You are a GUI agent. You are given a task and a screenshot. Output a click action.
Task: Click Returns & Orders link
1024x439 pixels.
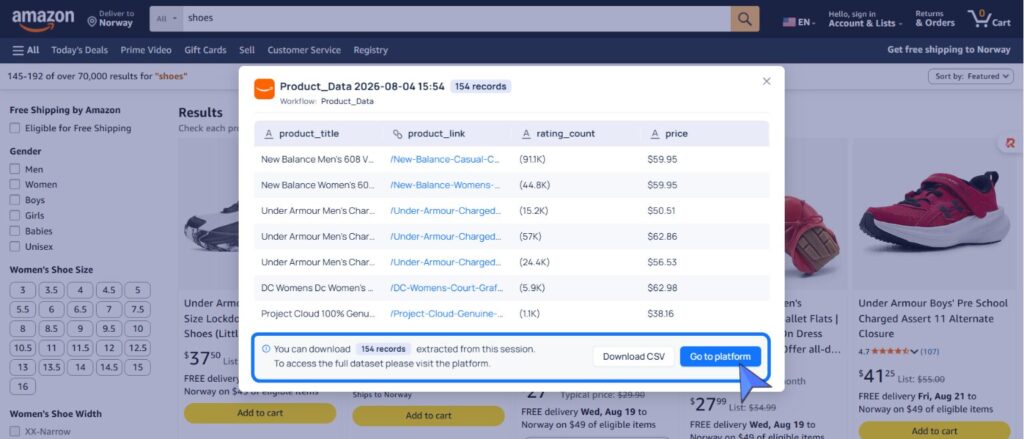coord(935,19)
